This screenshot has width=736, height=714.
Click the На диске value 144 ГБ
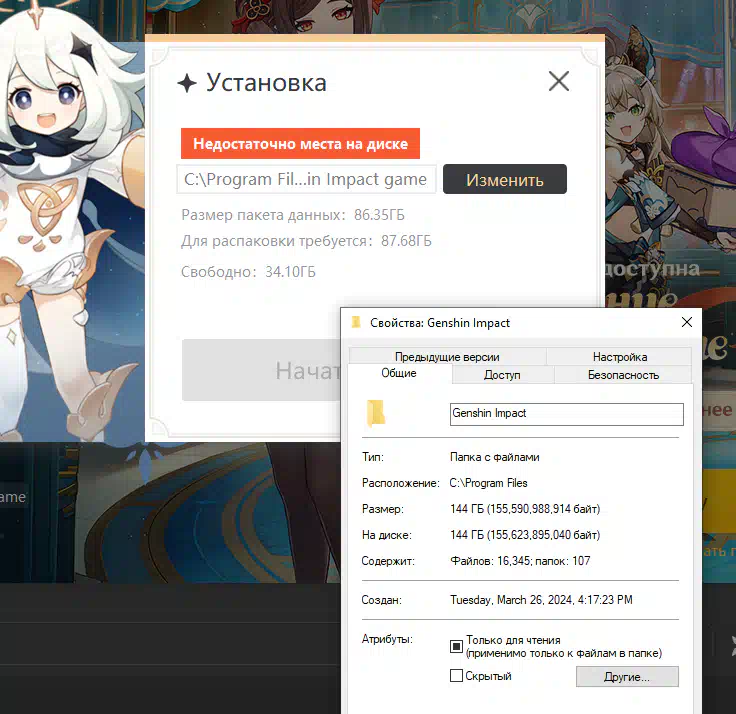pos(525,535)
